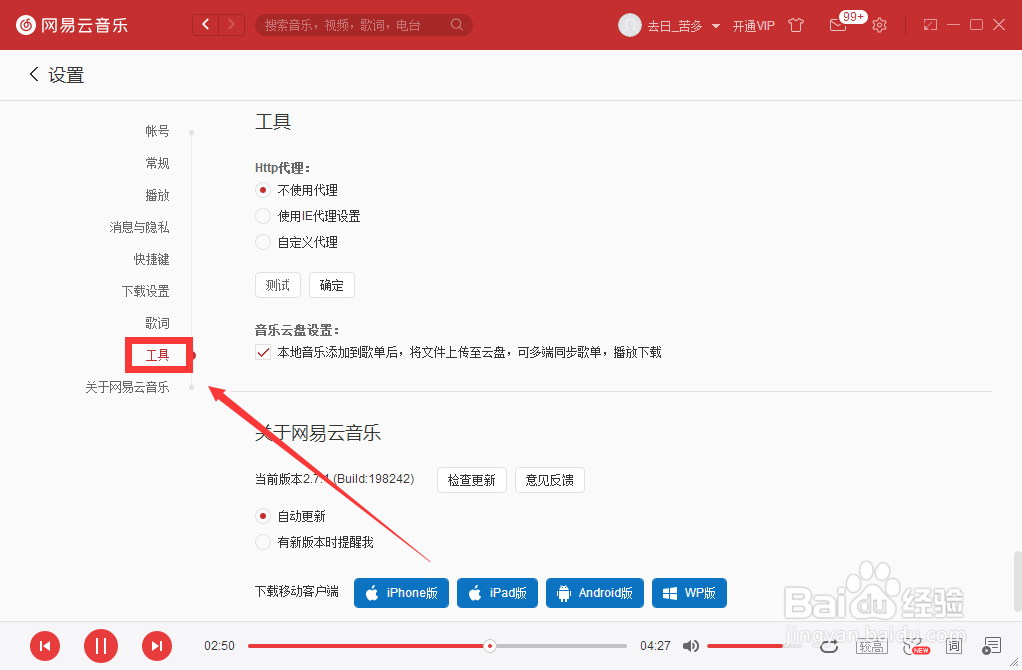Select 自定义代理 radio option
Viewport: 1022px width, 670px height.
pyautogui.click(x=263, y=242)
